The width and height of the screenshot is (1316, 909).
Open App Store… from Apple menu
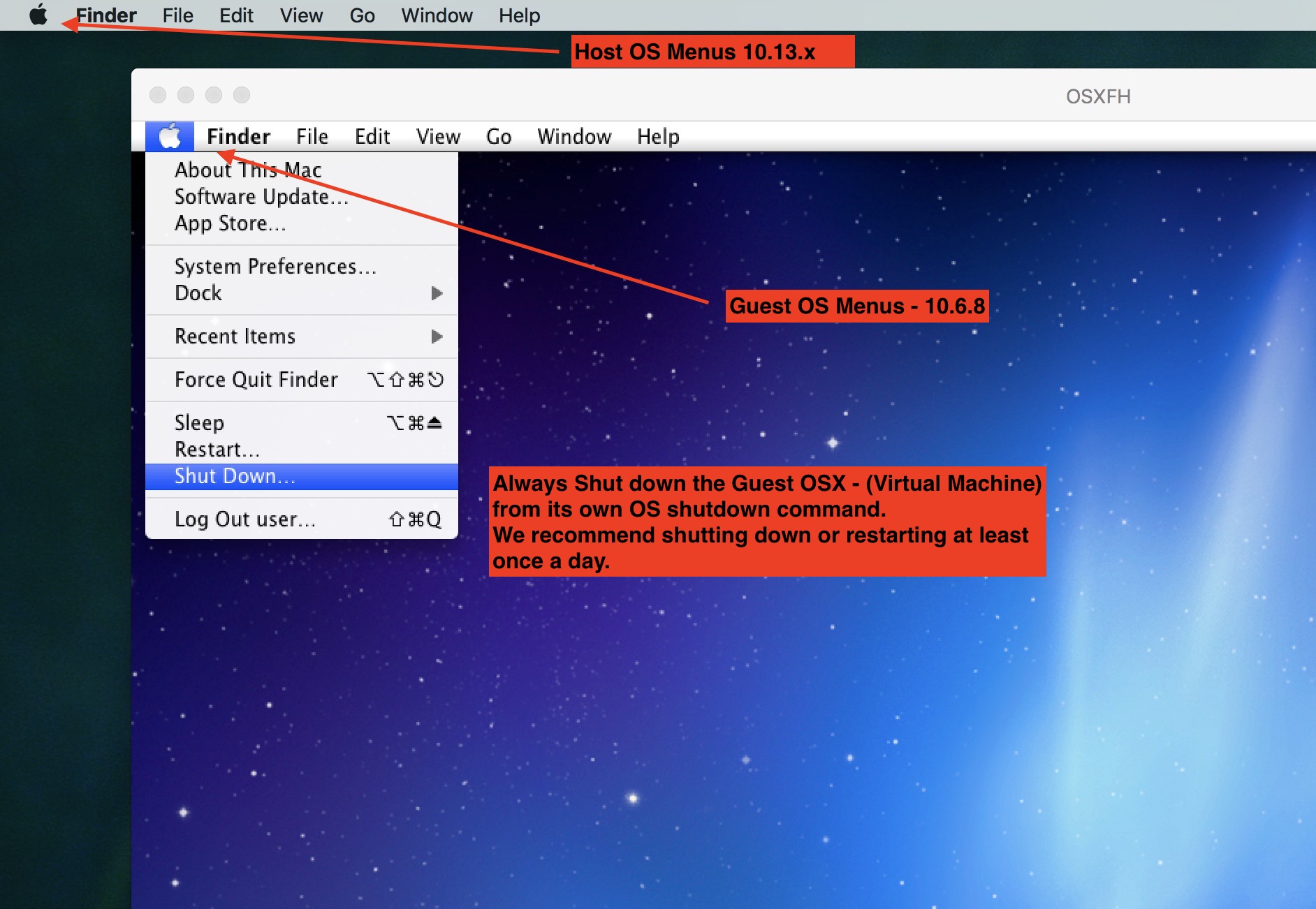pyautogui.click(x=301, y=223)
